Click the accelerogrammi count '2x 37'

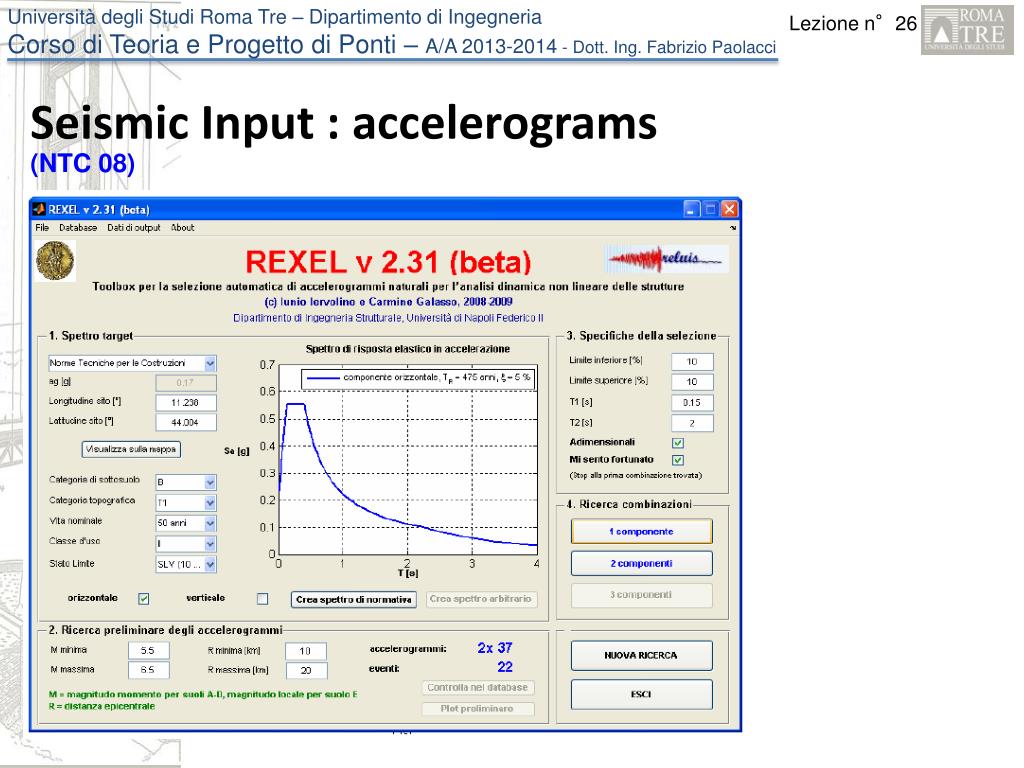coord(494,648)
